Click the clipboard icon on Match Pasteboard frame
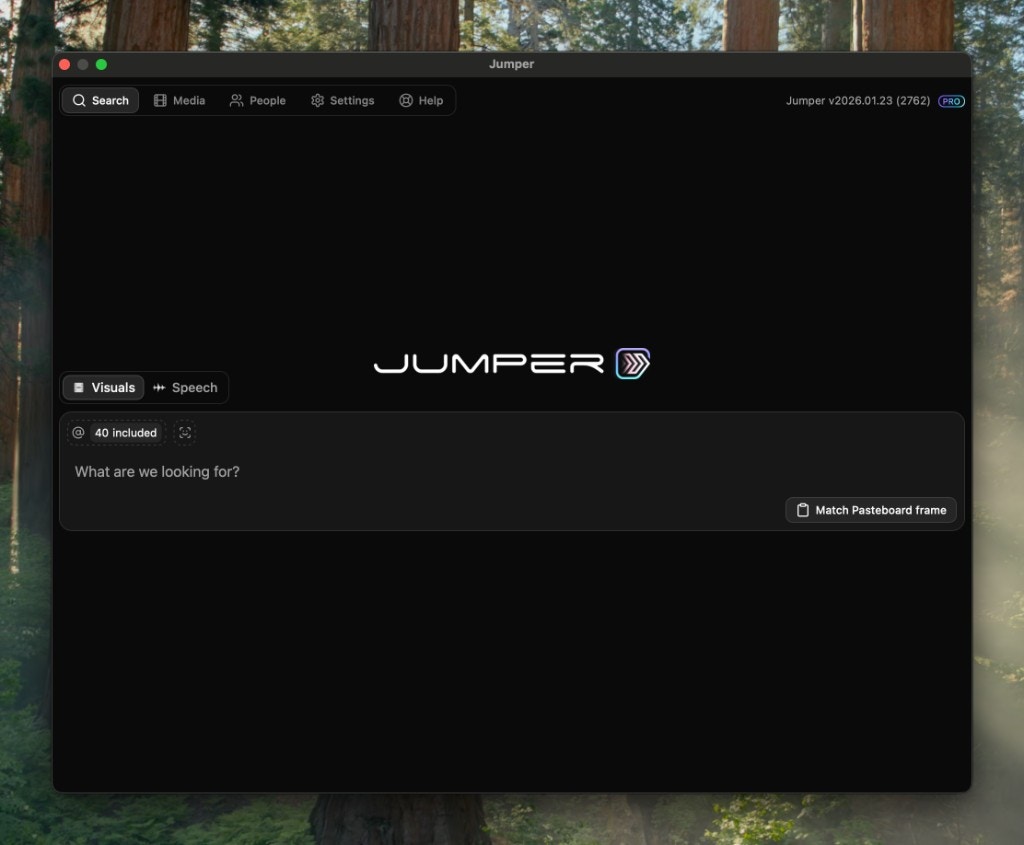The width and height of the screenshot is (1024, 845). 802,510
